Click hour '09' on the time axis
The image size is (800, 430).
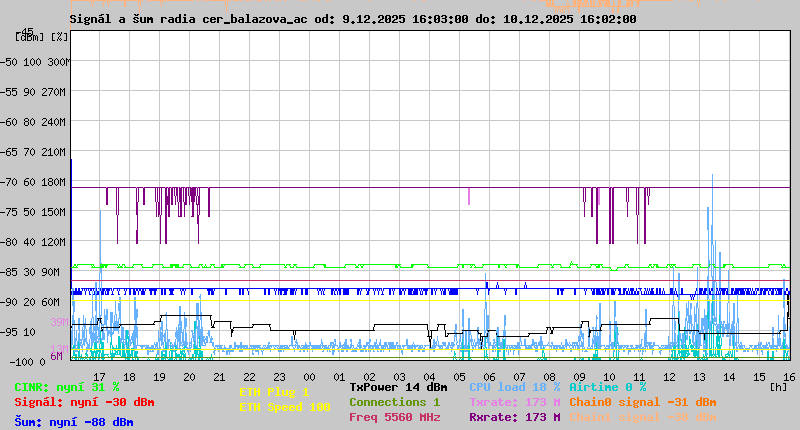coord(580,377)
